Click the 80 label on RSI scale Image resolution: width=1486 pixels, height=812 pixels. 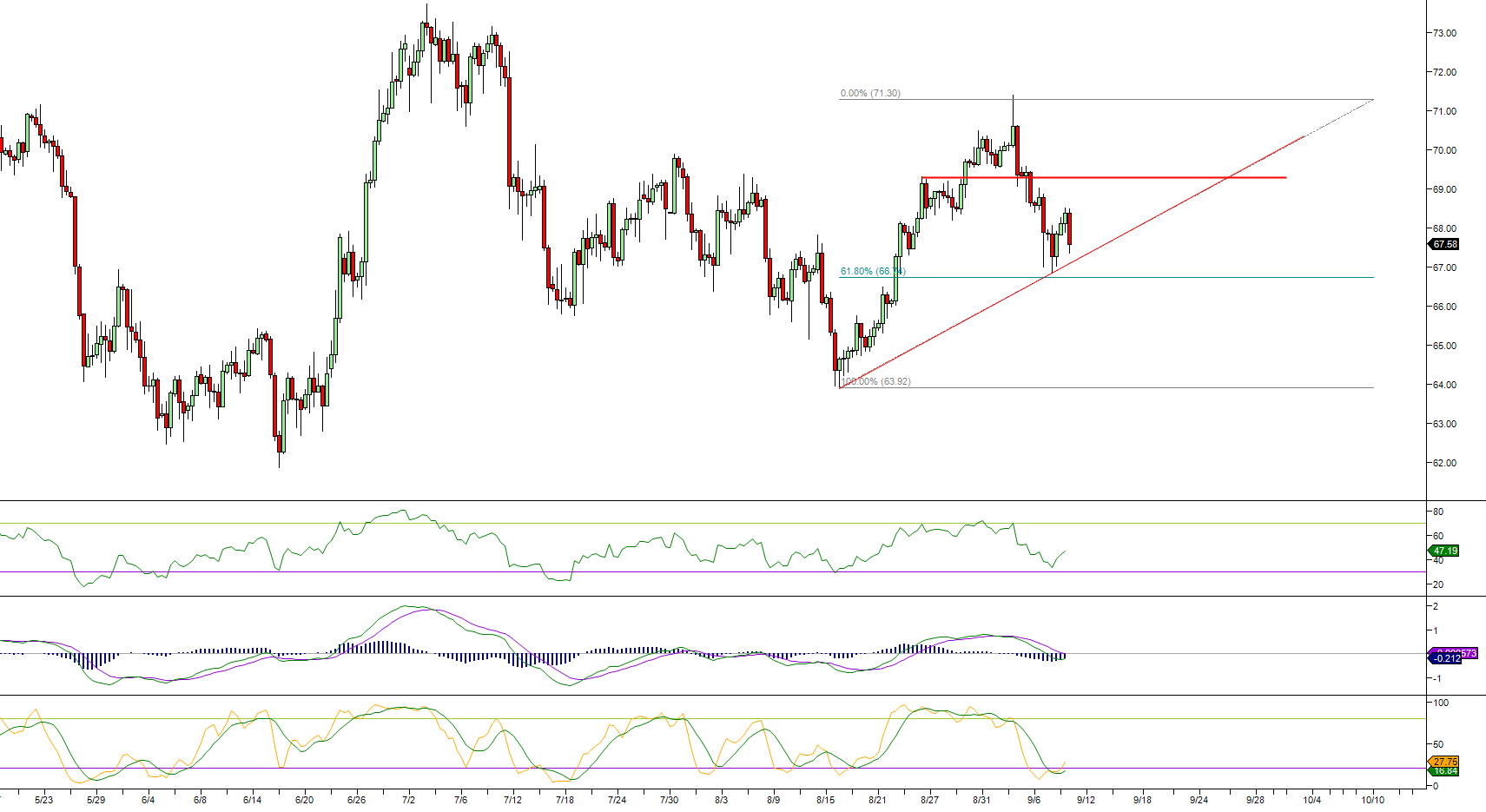click(x=1438, y=512)
